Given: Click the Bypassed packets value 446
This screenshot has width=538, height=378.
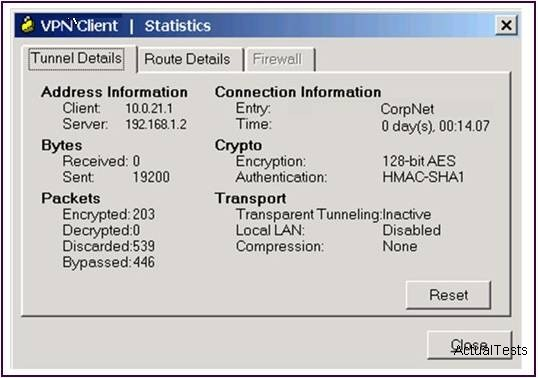Looking at the screenshot, I should click(x=144, y=262).
